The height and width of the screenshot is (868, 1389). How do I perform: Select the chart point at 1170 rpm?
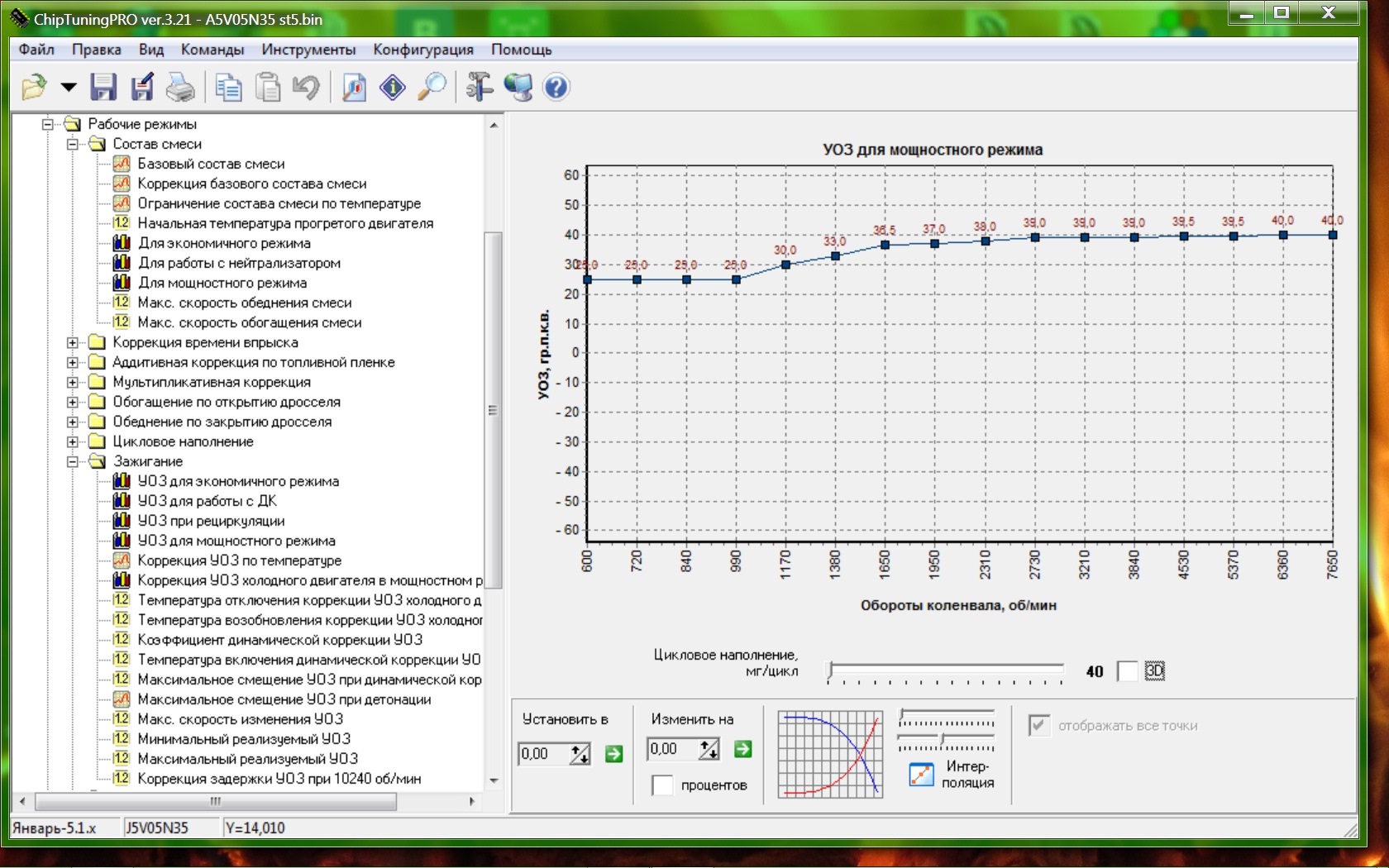[785, 265]
